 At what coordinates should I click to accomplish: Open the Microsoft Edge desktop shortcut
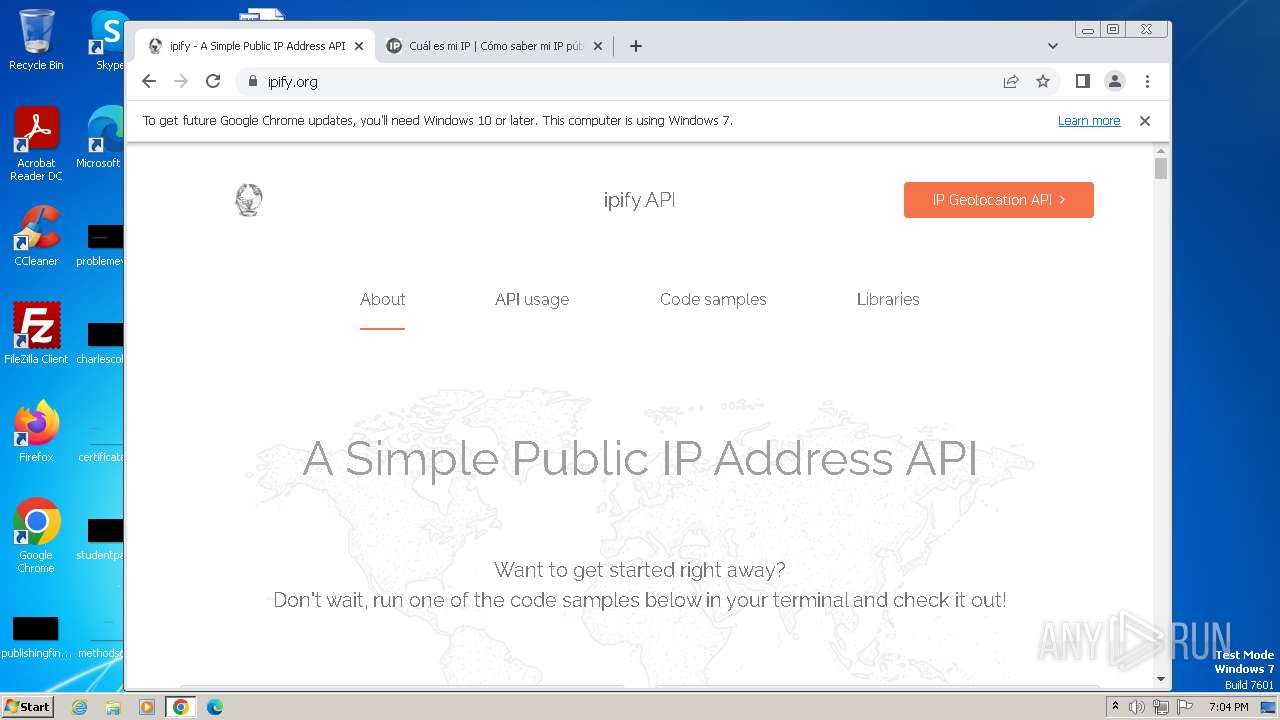tap(100, 138)
